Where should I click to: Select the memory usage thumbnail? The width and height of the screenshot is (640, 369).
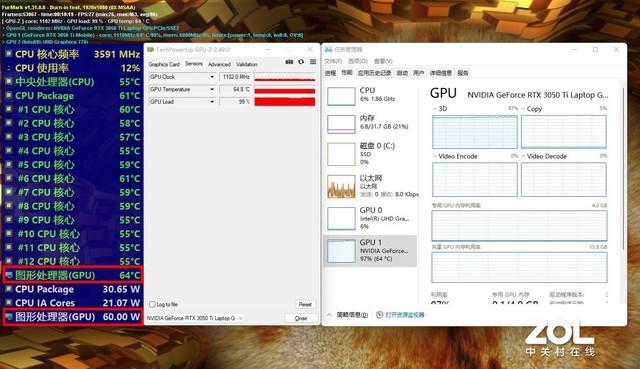(x=341, y=124)
